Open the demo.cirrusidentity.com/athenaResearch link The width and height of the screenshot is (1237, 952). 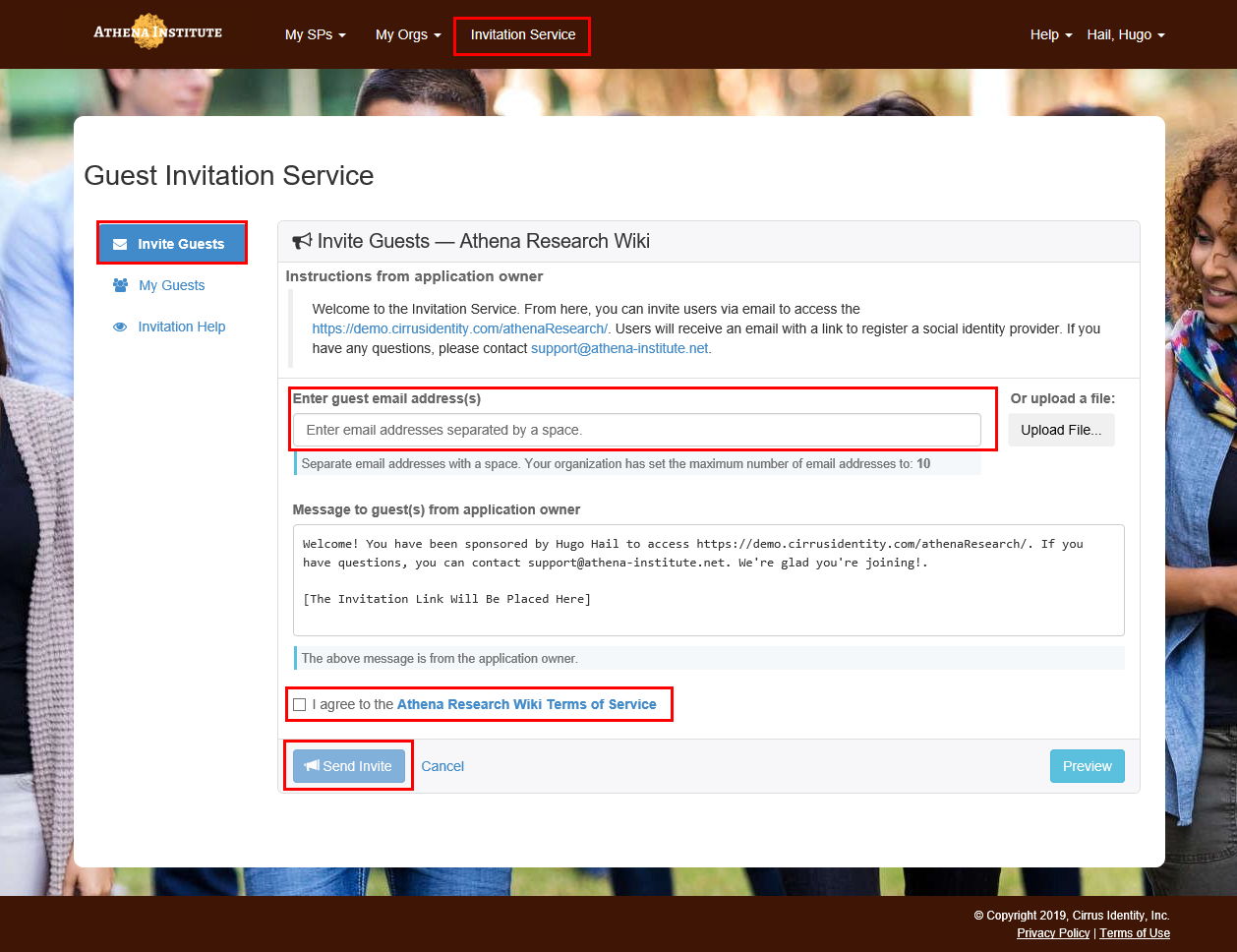tap(460, 328)
